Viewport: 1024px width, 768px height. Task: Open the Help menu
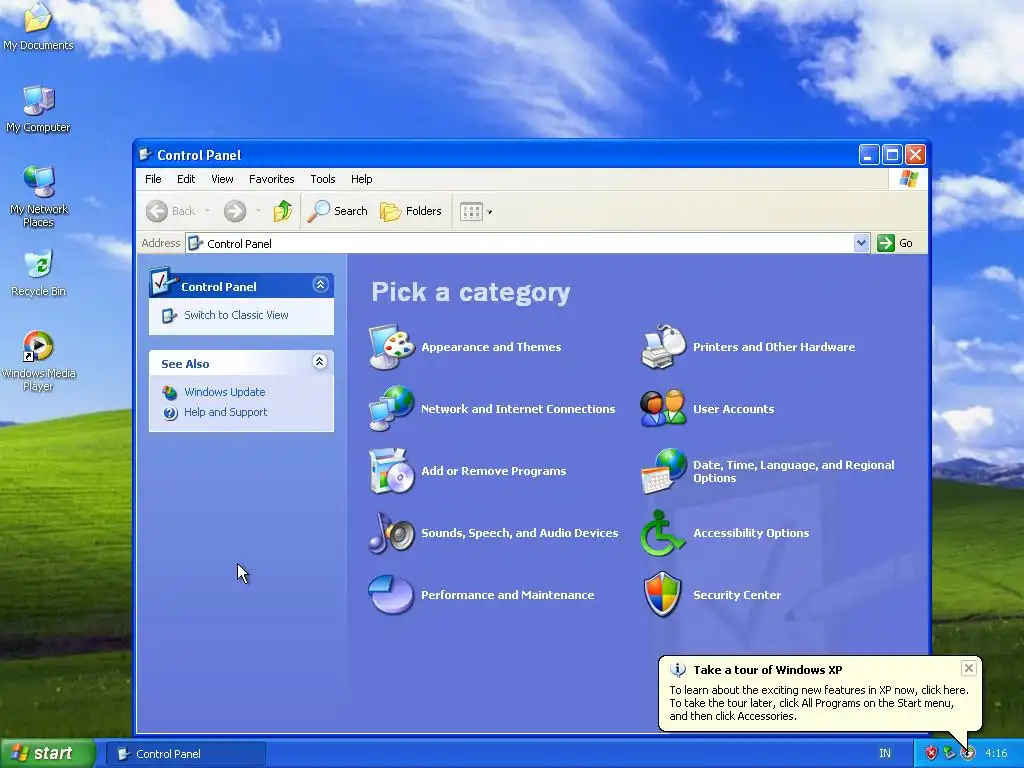tap(361, 179)
